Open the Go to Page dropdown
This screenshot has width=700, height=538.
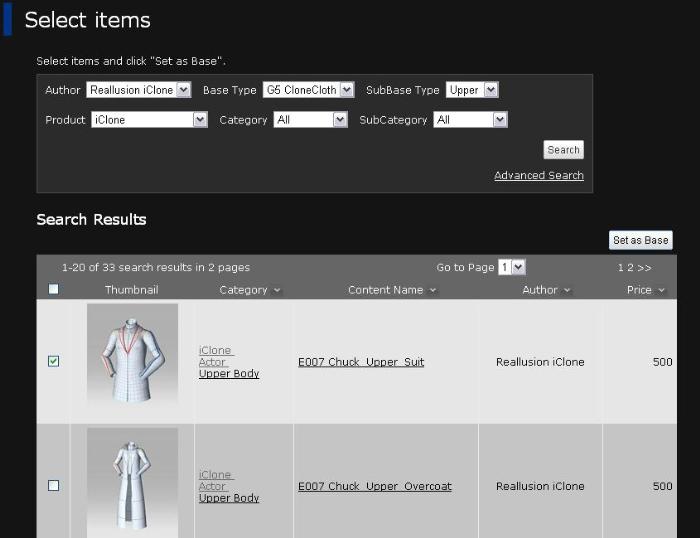click(x=512, y=267)
